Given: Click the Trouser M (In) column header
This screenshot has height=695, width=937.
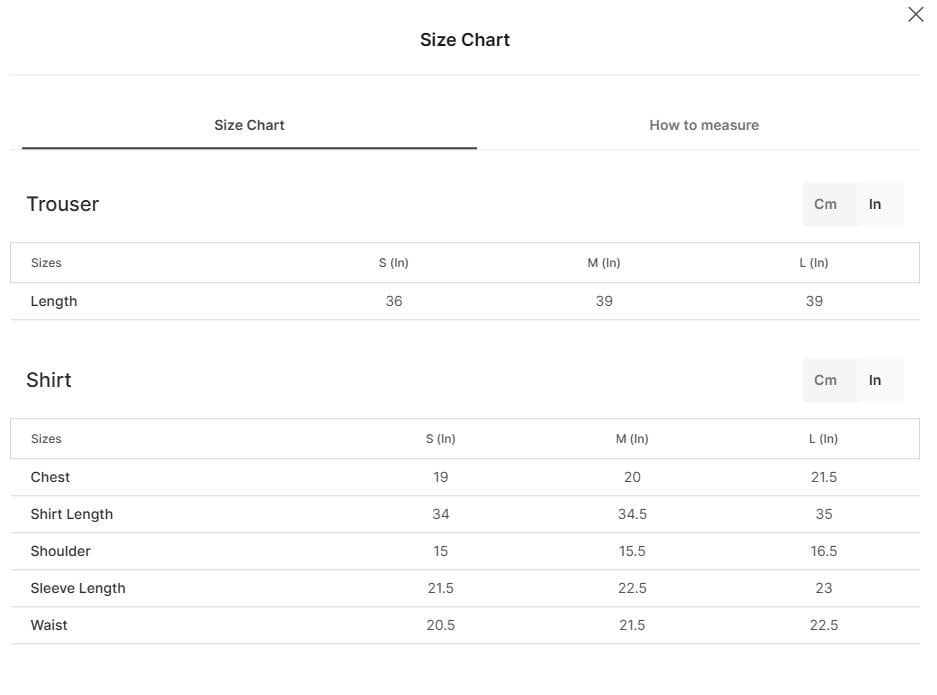Looking at the screenshot, I should coord(604,263).
